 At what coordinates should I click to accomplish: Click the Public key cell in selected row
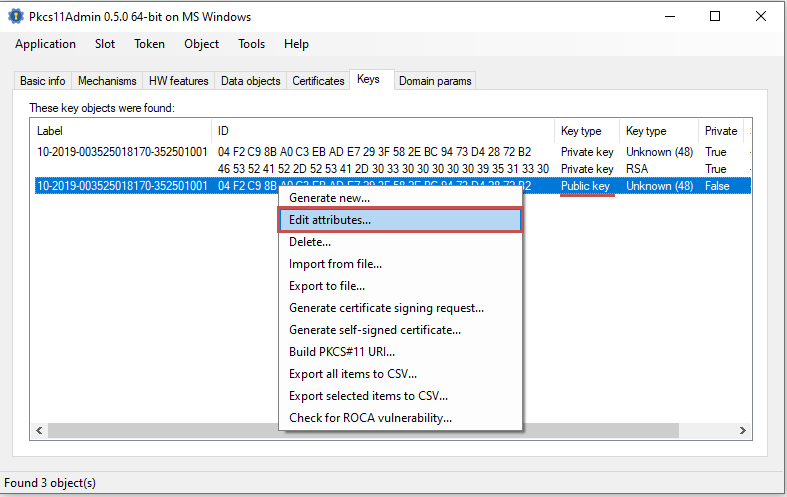pyautogui.click(x=585, y=186)
